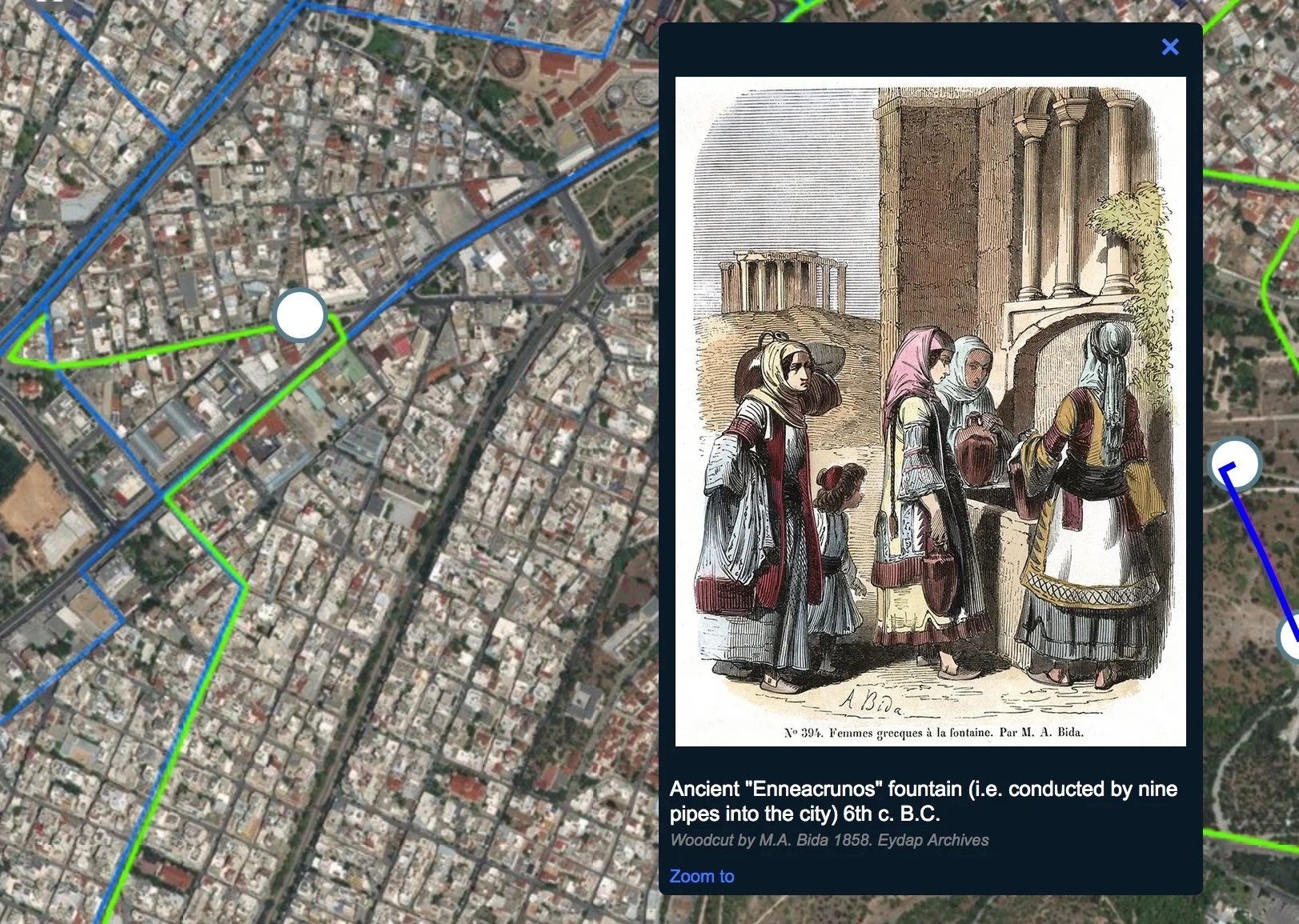This screenshot has height=924, width=1299.
Task: Close the Enneacrunos fountain popup
Action: click(x=1170, y=47)
